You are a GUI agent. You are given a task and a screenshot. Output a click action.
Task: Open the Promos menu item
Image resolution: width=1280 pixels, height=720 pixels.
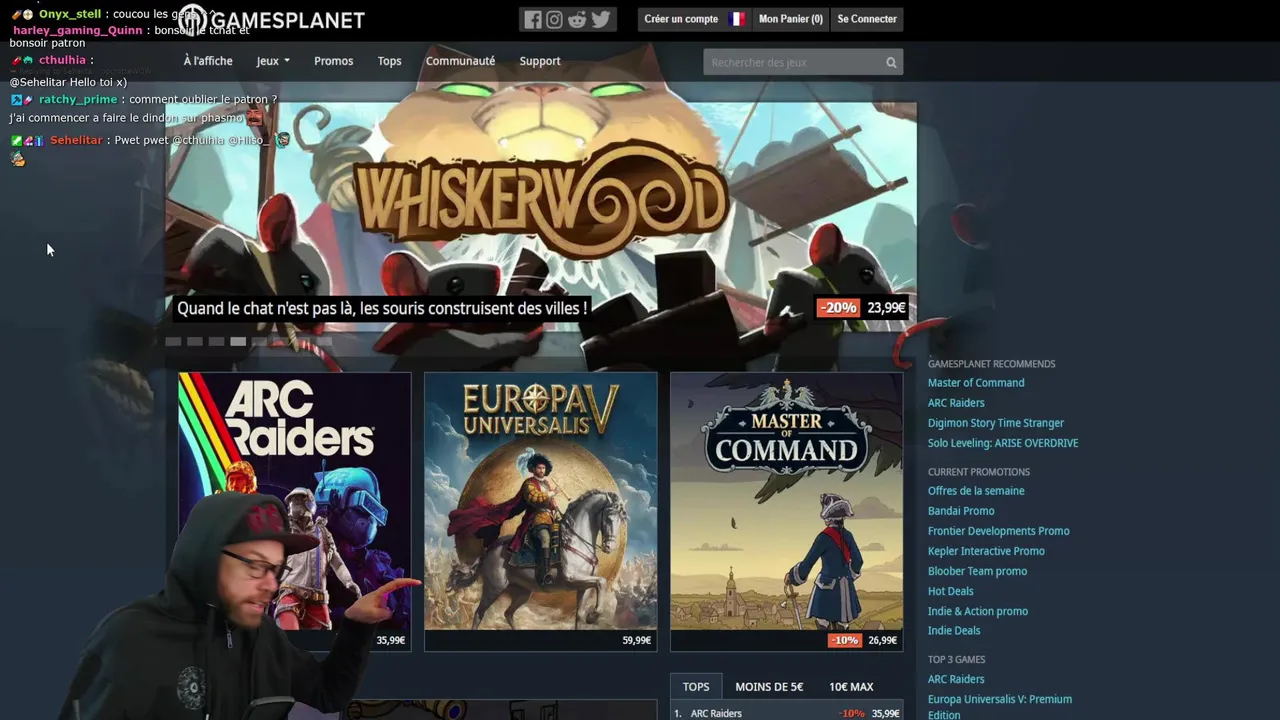coord(333,61)
